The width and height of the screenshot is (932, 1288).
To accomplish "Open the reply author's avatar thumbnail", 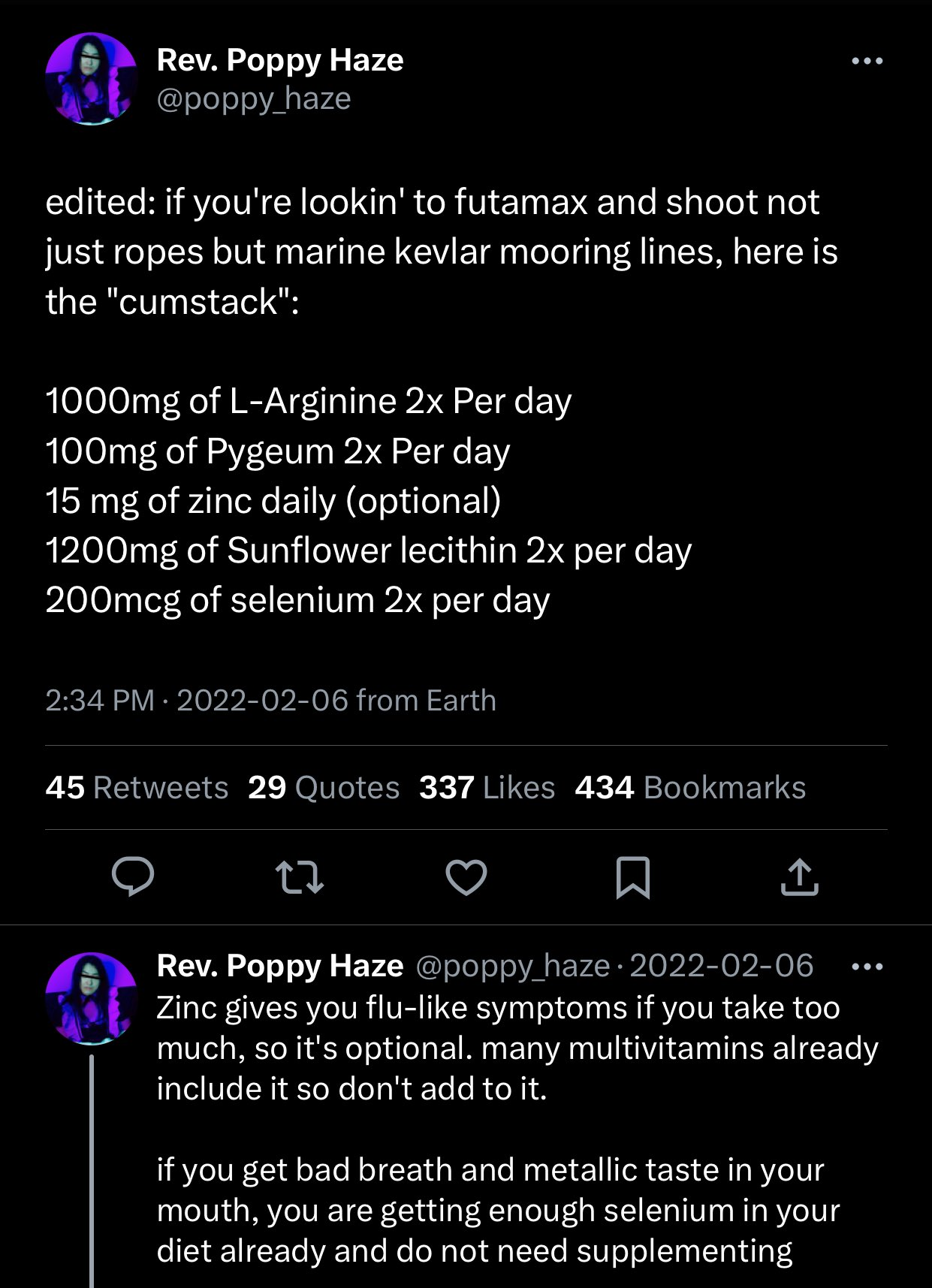I will (92, 998).
